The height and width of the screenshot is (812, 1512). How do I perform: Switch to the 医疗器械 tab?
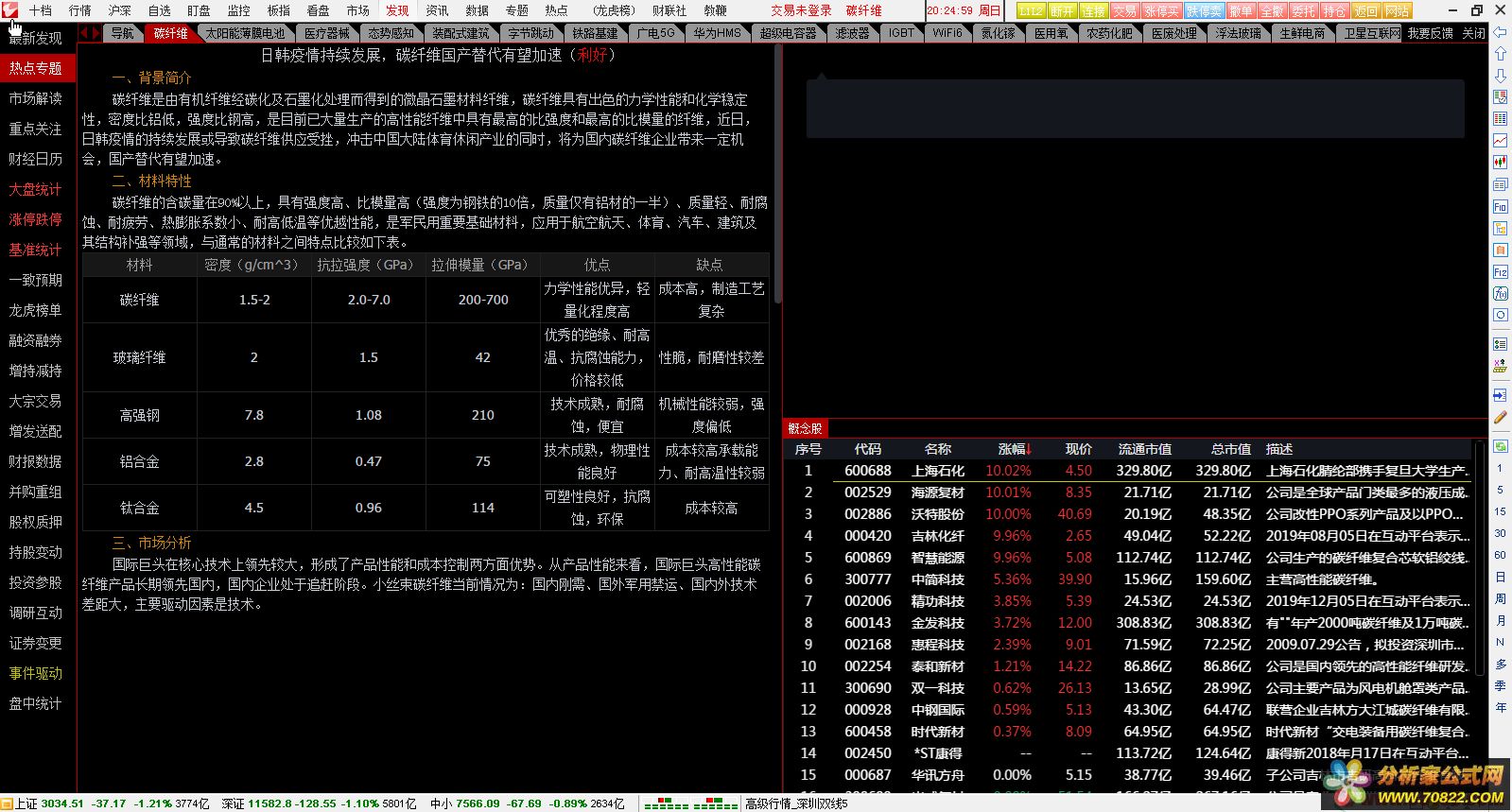pos(327,32)
